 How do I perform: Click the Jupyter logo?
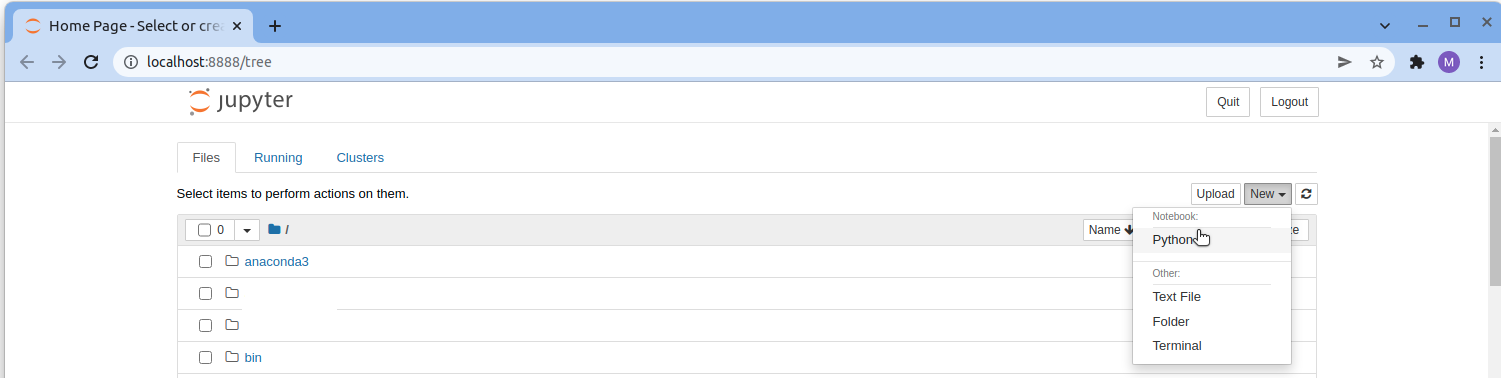(x=240, y=102)
